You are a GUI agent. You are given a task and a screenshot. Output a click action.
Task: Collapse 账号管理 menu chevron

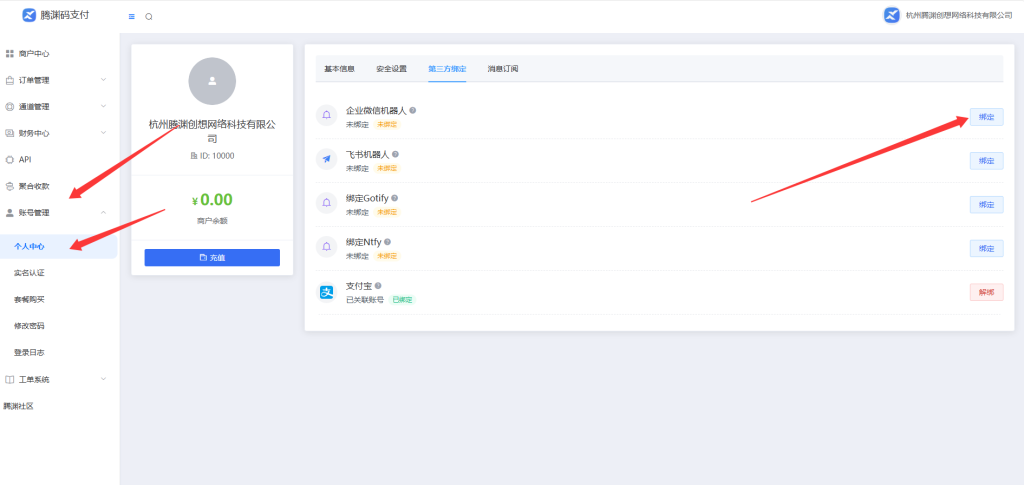coord(103,212)
